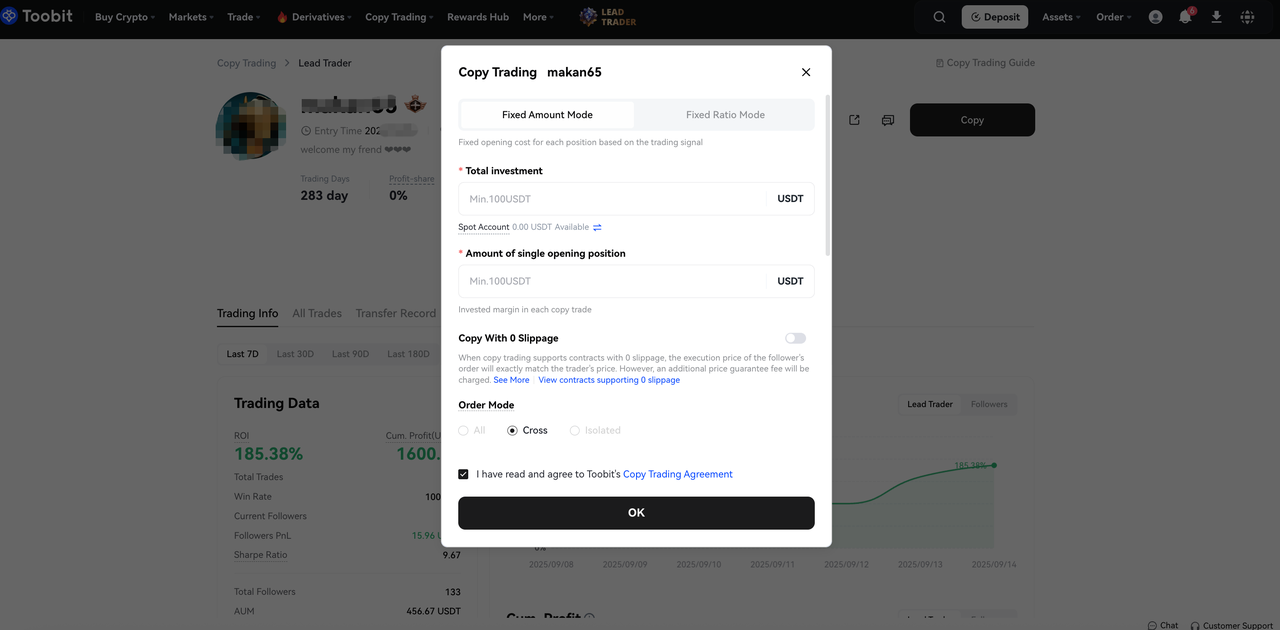This screenshot has width=1280, height=630.
Task: Close the Copy Trading dialog
Action: pos(806,72)
